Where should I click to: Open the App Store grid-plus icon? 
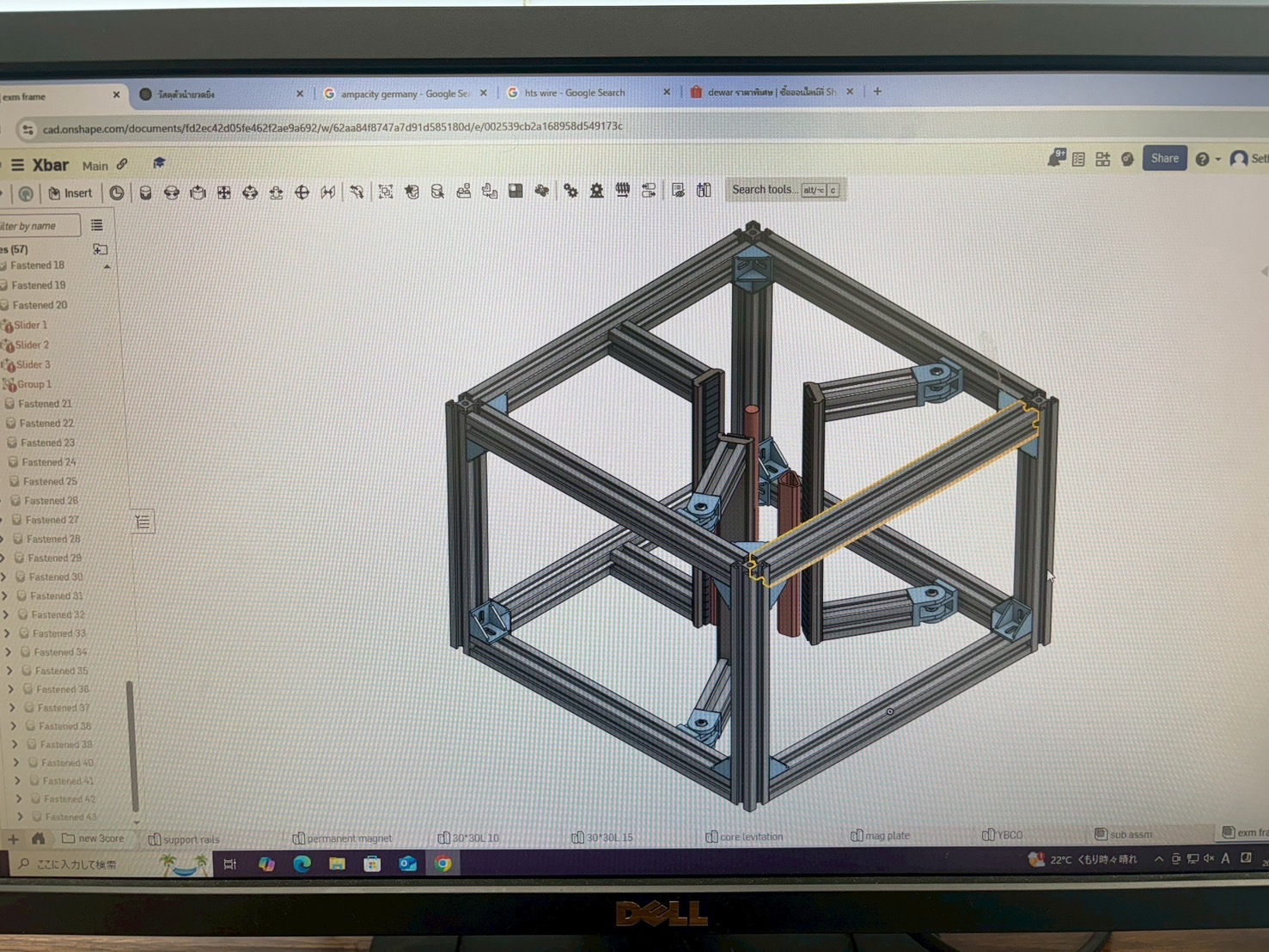1102,159
